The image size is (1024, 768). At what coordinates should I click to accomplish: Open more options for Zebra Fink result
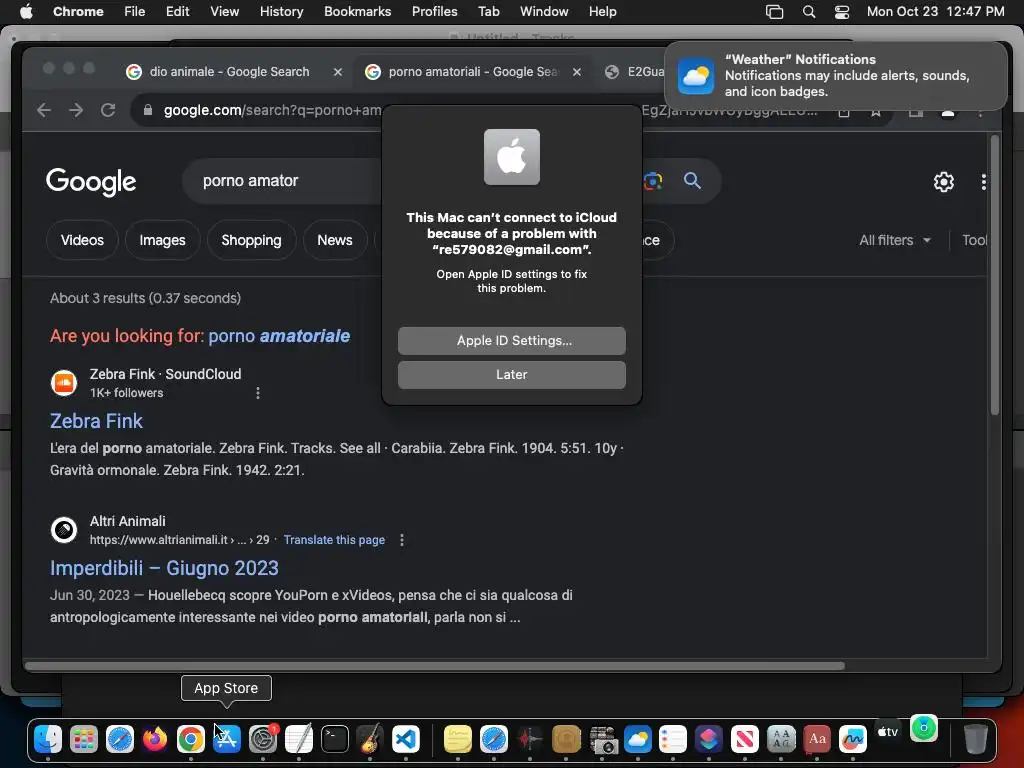(x=258, y=393)
